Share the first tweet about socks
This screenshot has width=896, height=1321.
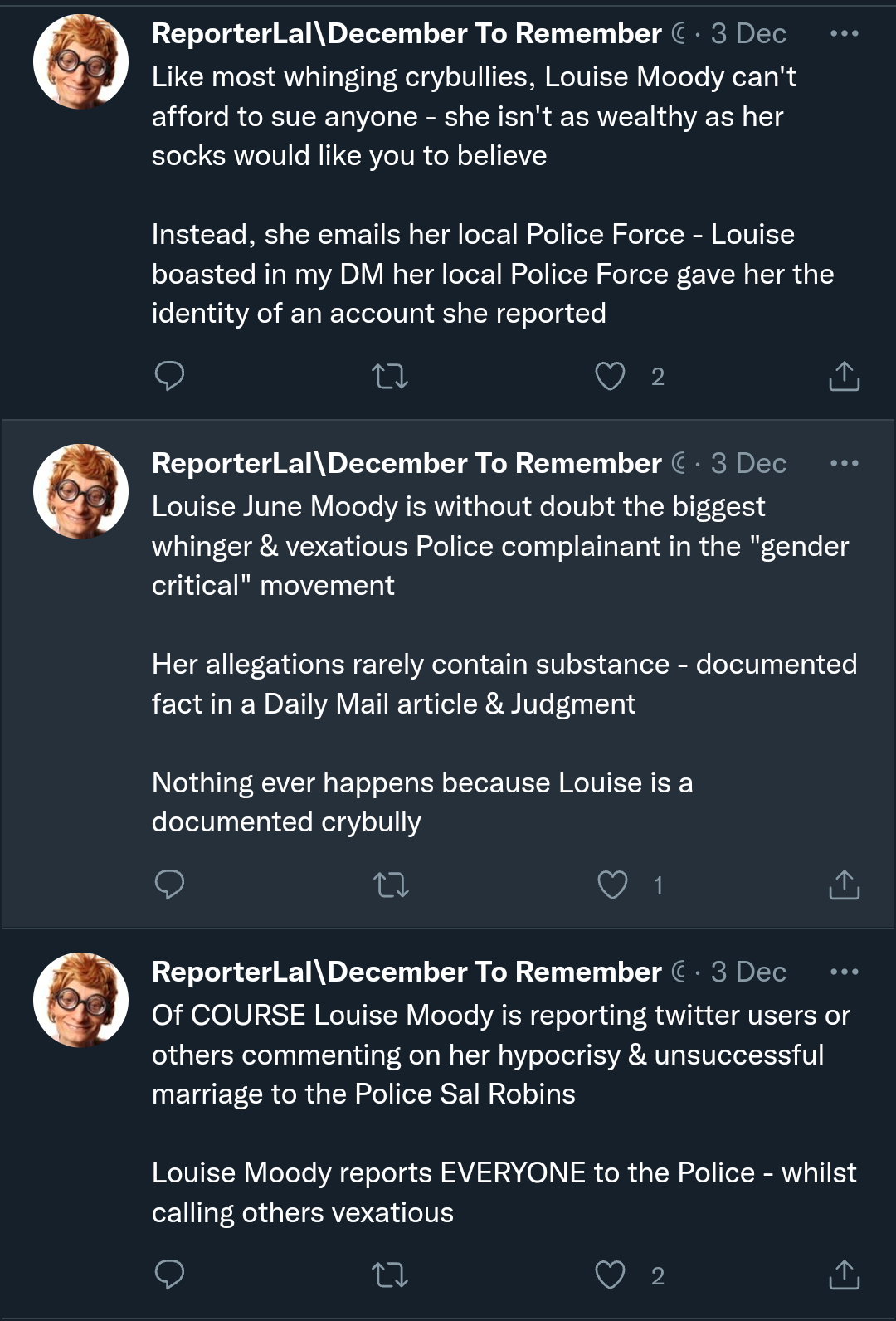(x=844, y=377)
